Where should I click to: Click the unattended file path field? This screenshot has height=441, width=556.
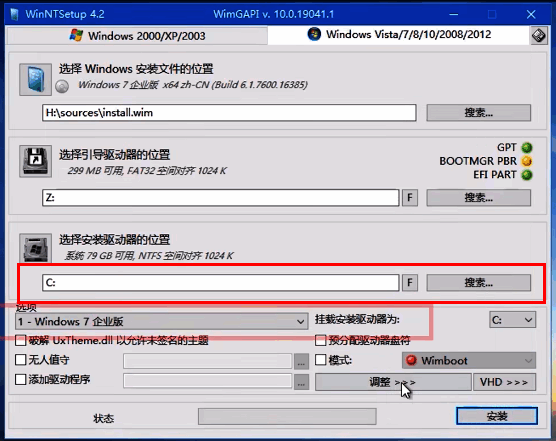click(x=208, y=361)
